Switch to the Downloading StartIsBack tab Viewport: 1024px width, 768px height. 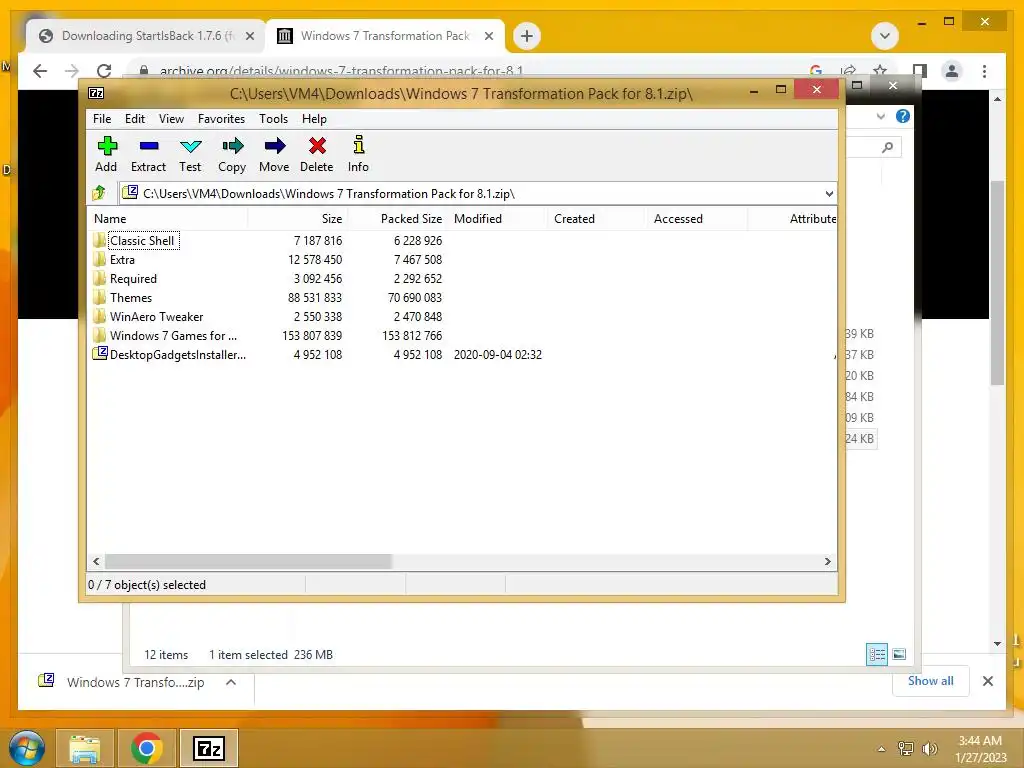[146, 36]
